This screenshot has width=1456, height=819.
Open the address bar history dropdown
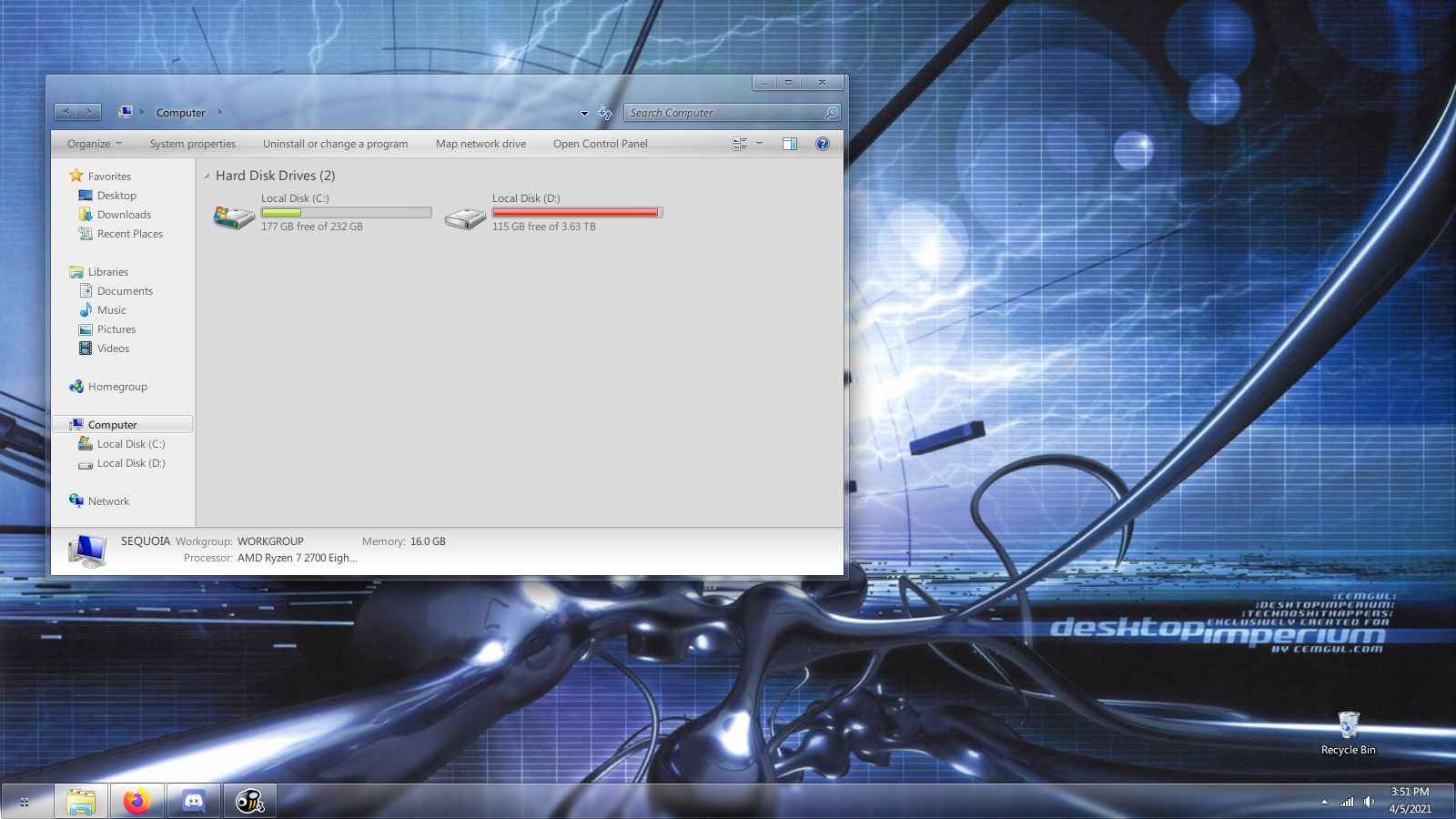584,114
